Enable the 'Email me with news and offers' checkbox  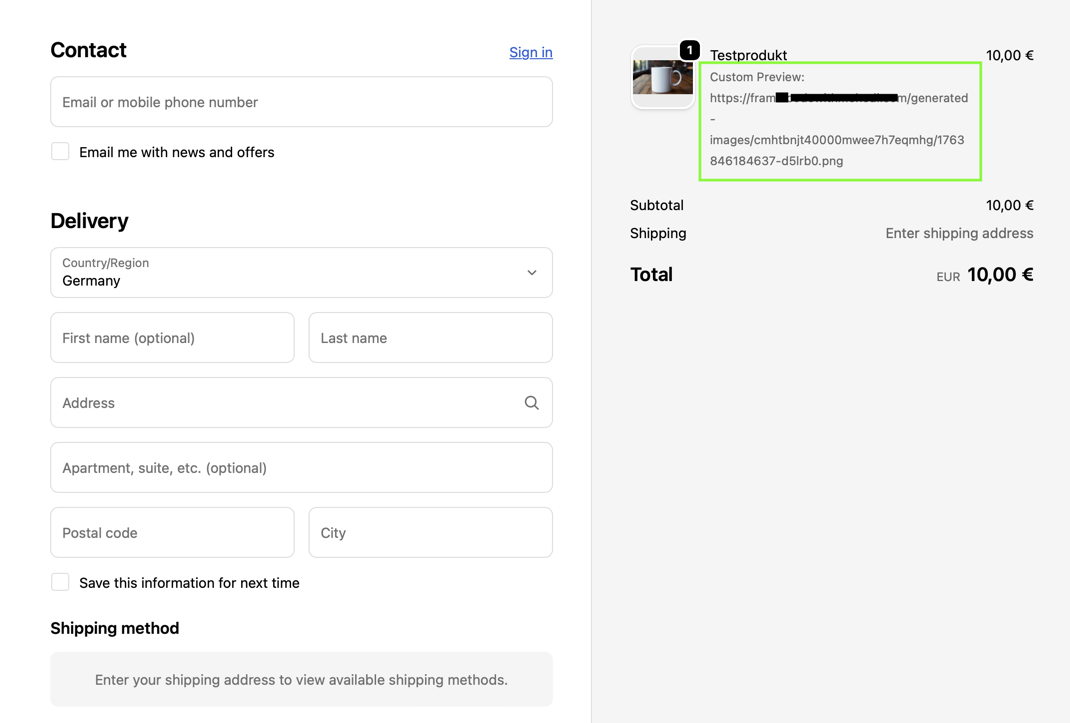point(60,151)
